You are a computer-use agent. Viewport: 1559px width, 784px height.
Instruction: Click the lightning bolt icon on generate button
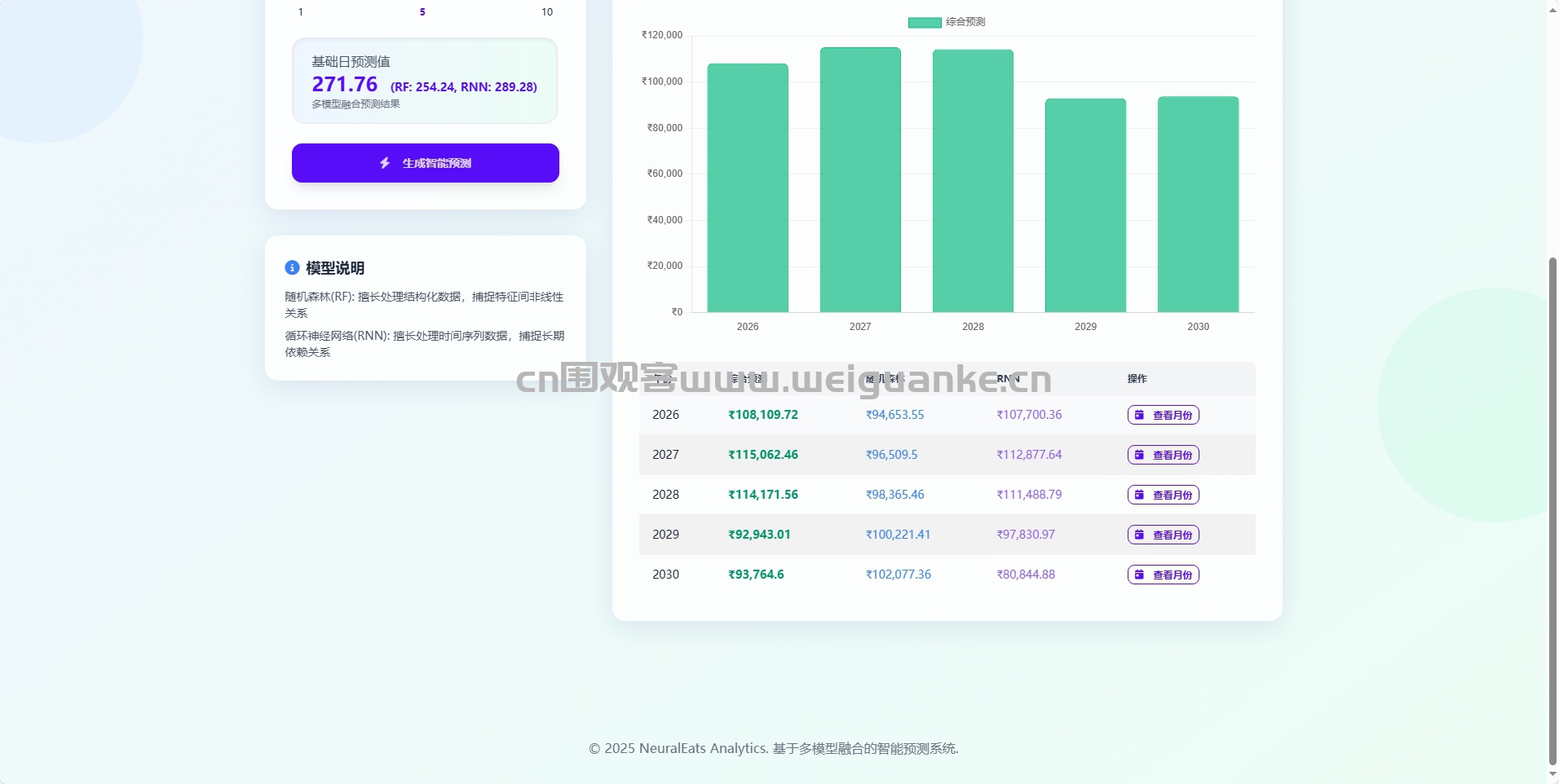(385, 163)
